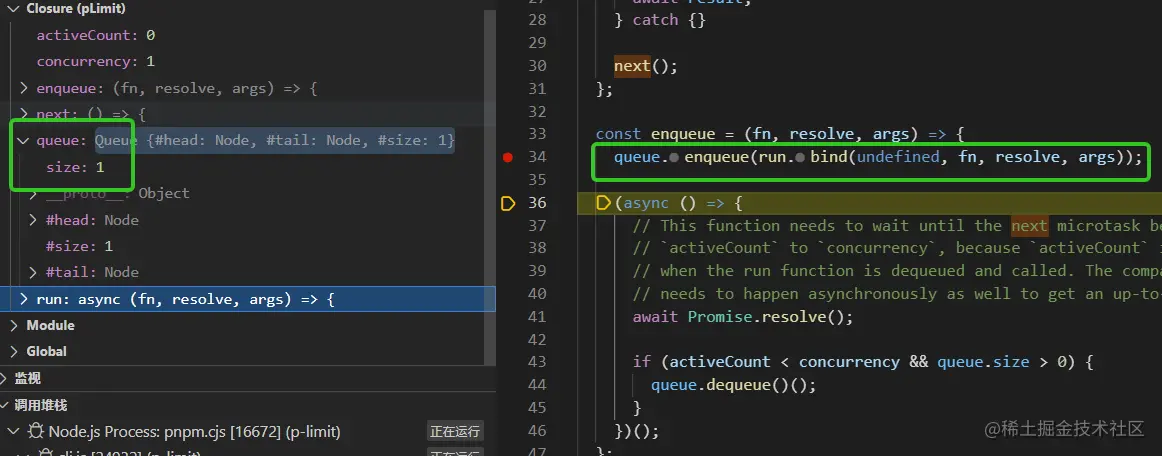Expand the Global scope

[15, 351]
